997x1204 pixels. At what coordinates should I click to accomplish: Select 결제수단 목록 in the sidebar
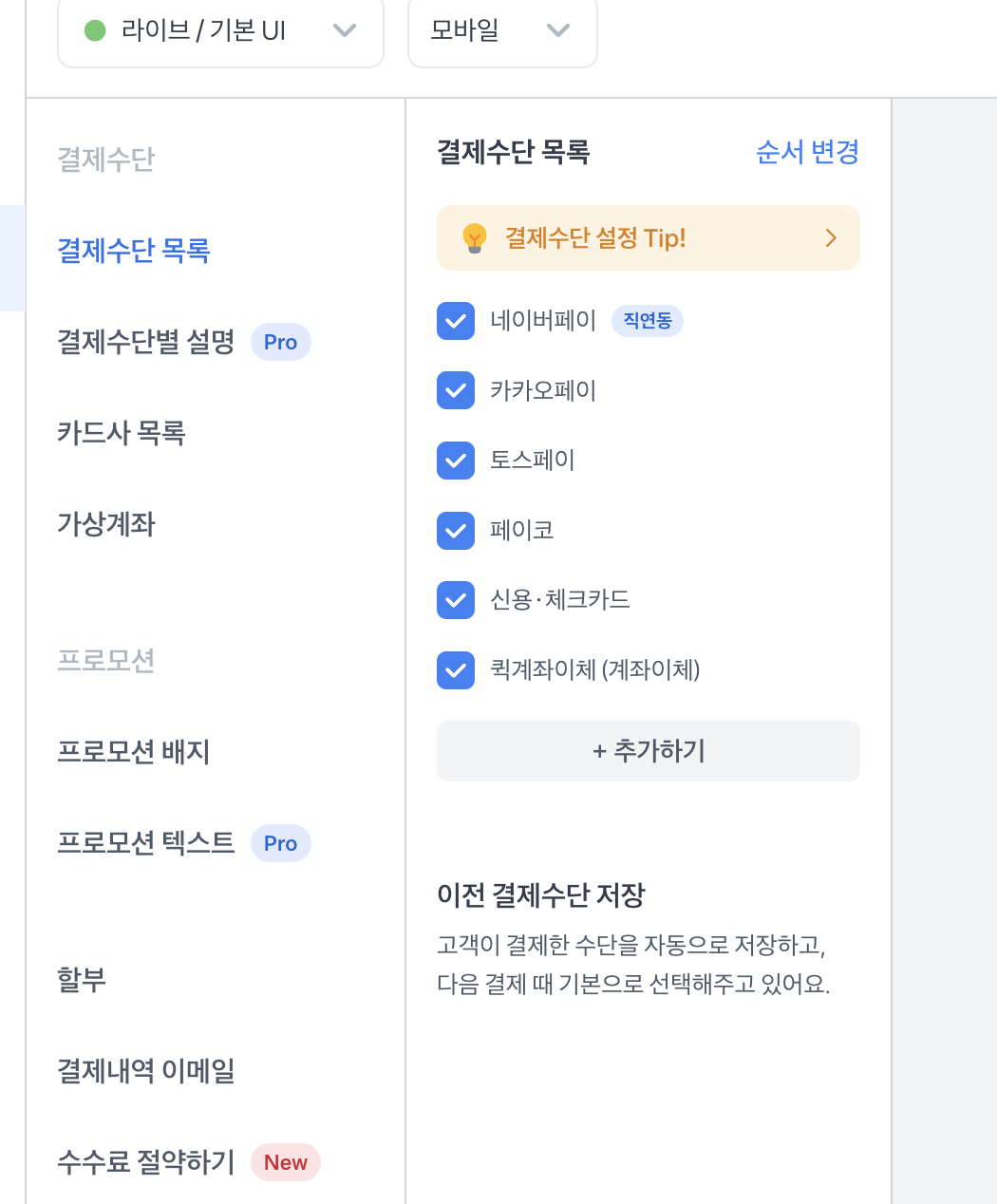[x=134, y=251]
